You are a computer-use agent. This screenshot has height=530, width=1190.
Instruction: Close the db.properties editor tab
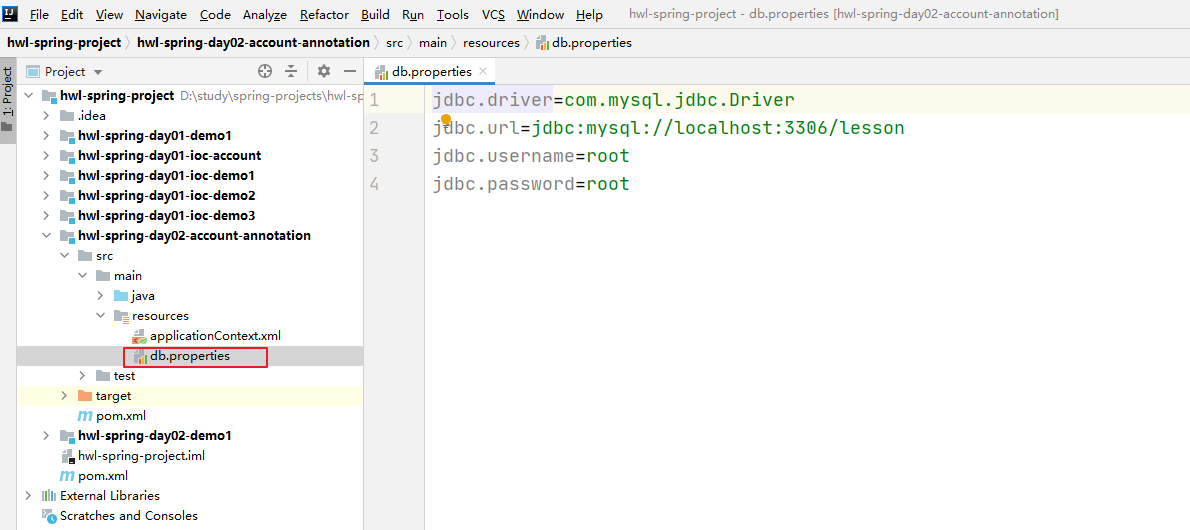click(483, 71)
